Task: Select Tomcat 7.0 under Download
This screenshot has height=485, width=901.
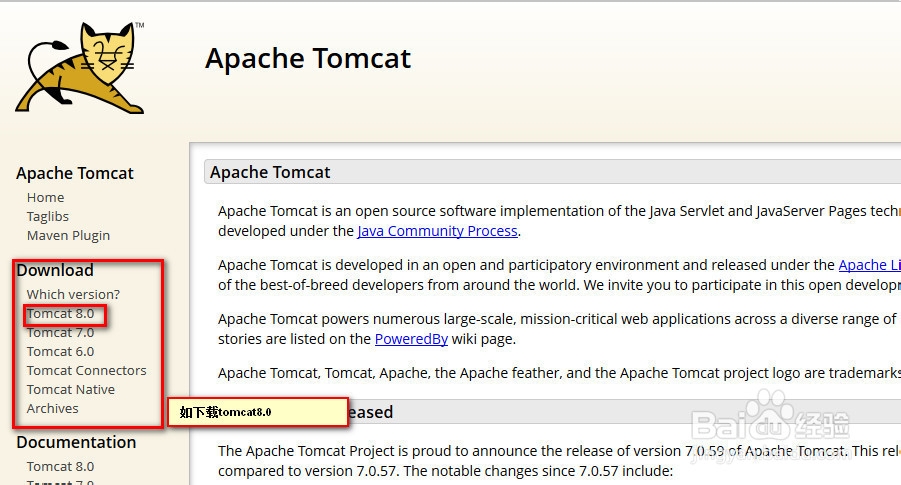Action: (60, 332)
